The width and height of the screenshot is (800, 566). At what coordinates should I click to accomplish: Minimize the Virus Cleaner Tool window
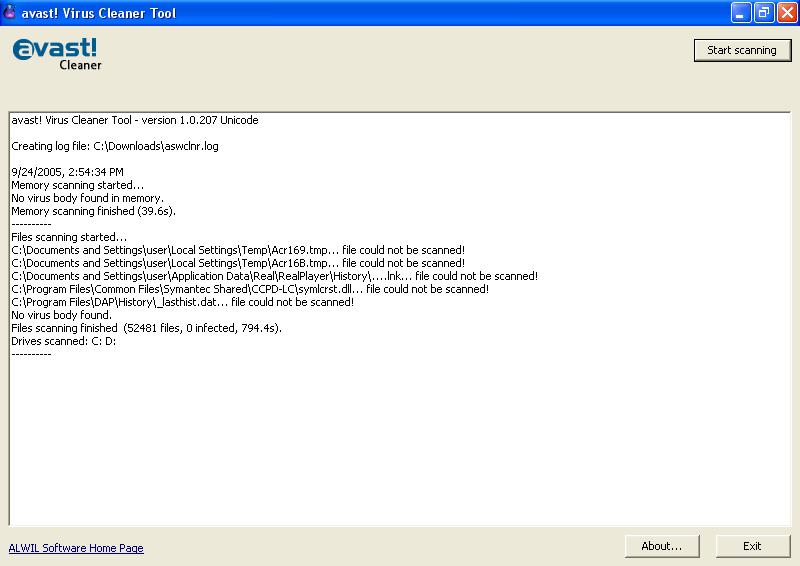point(740,12)
